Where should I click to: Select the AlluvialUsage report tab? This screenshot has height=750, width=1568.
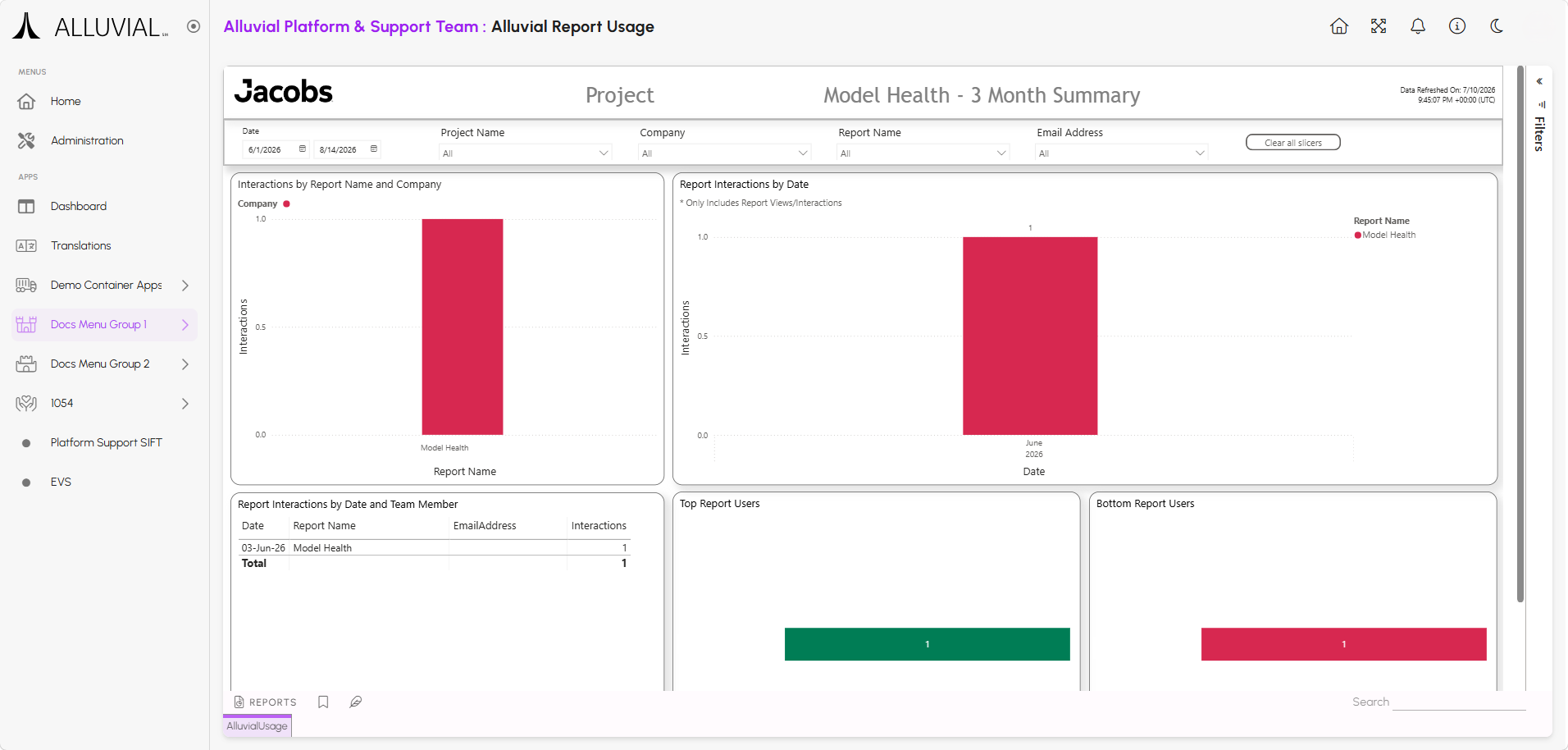pos(258,725)
